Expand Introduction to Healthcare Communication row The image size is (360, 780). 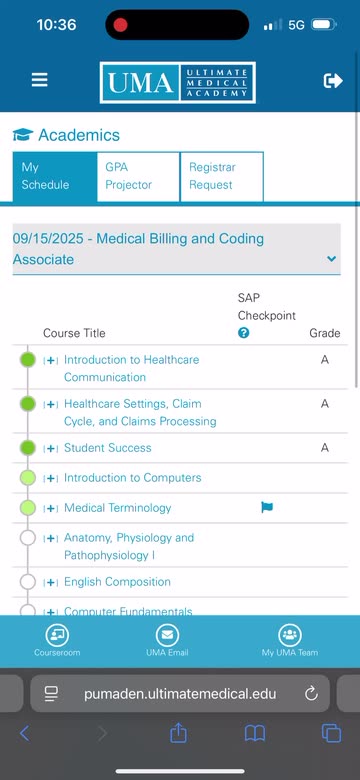pos(51,360)
